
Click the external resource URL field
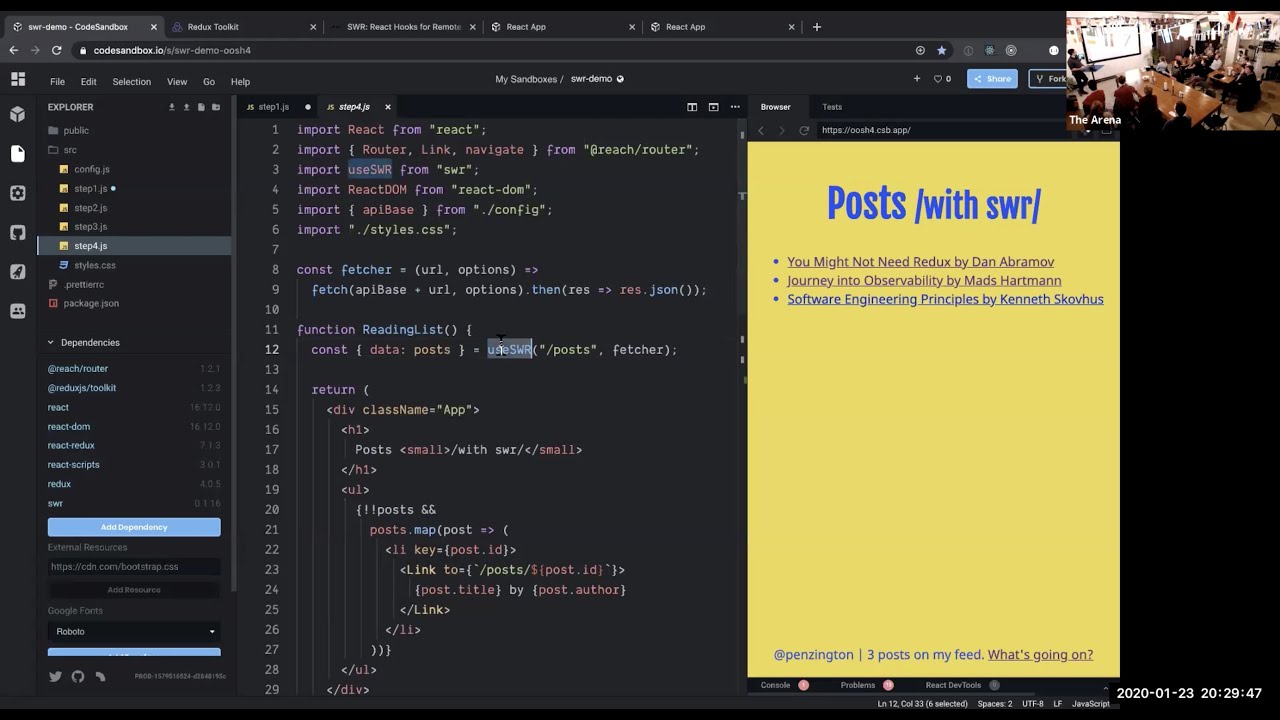click(x=134, y=567)
